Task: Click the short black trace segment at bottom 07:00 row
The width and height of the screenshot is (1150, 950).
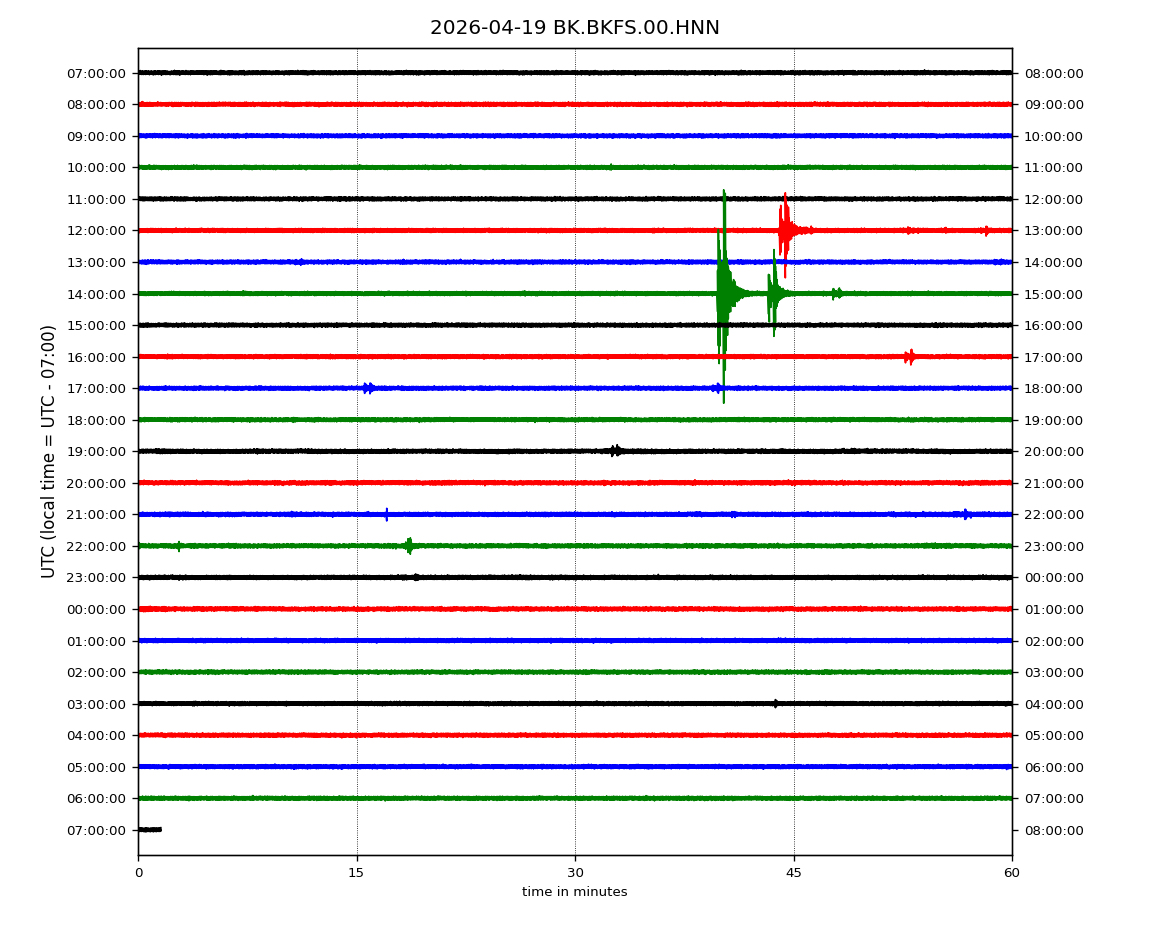Action: click(x=150, y=829)
